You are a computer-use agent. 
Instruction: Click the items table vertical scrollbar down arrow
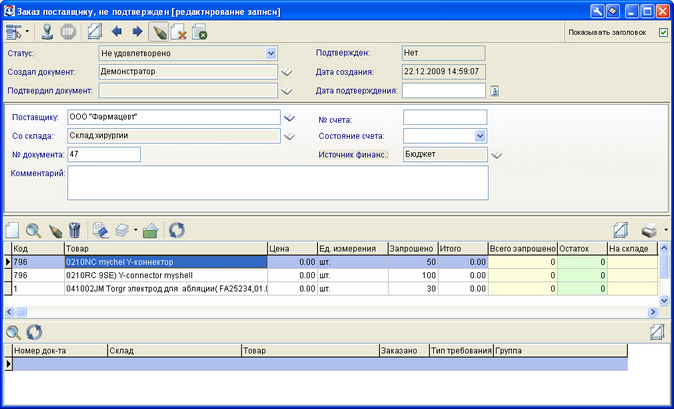(664, 300)
